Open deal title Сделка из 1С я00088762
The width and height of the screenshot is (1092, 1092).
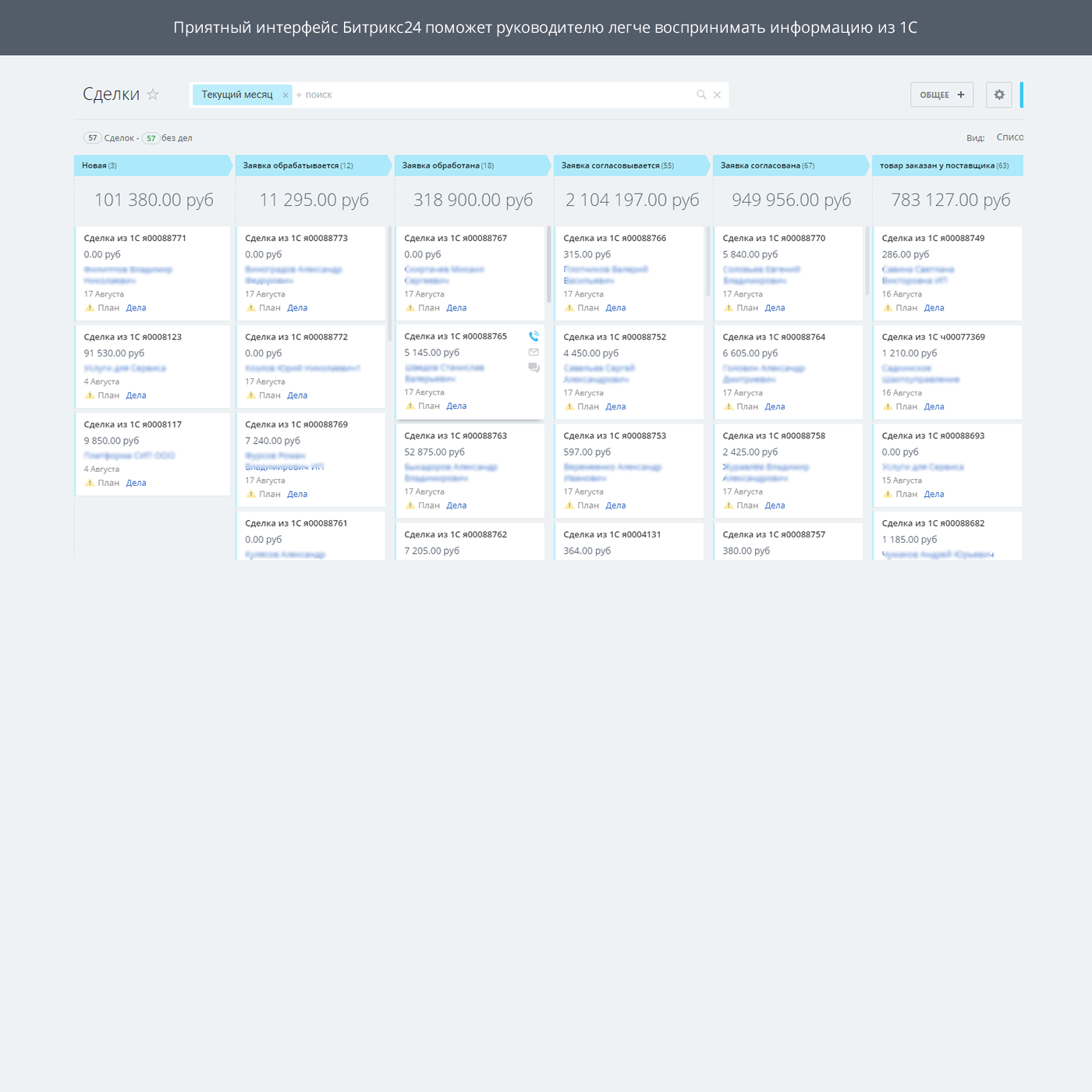coord(456,535)
